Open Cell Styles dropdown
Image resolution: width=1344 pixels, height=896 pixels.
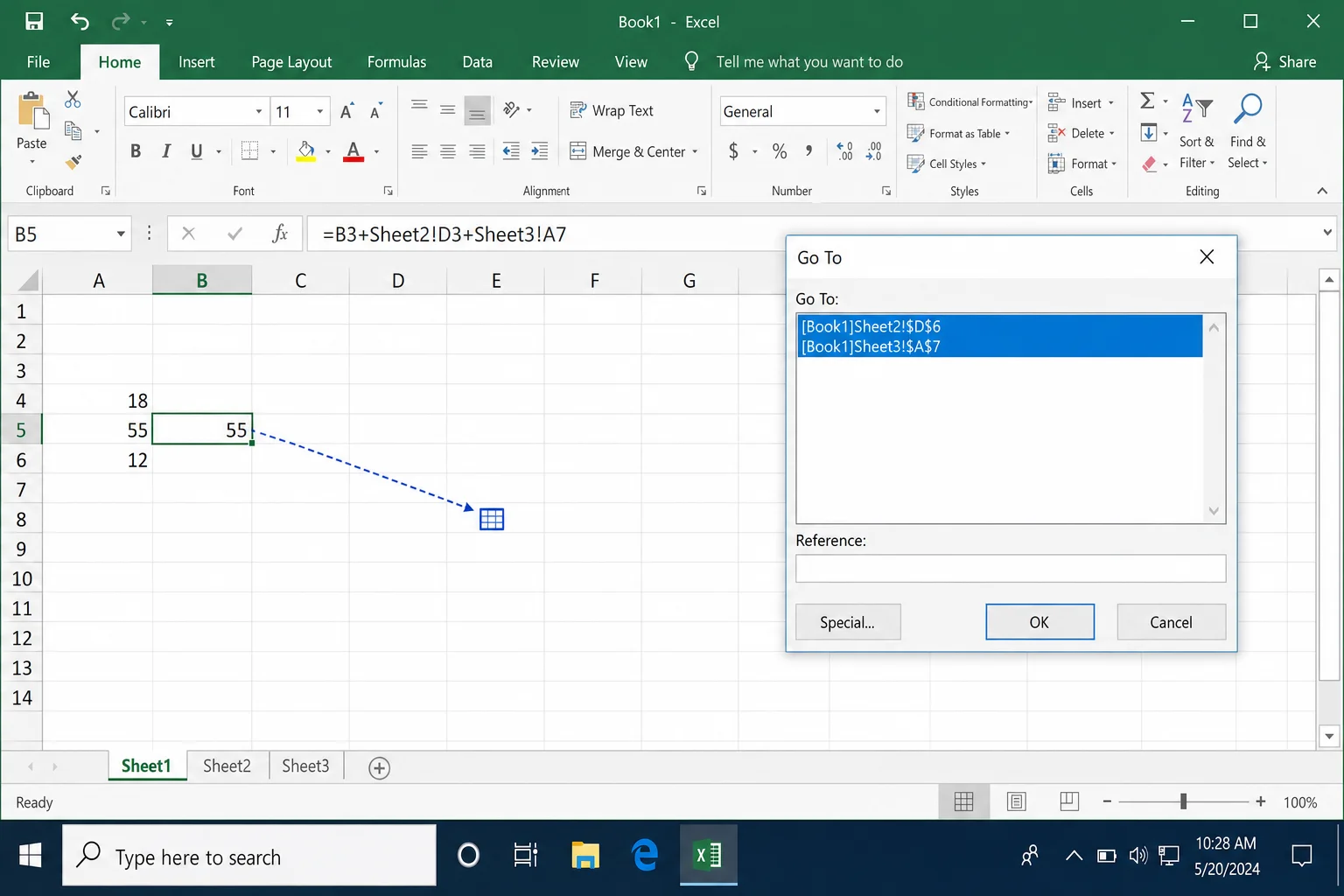coord(947,164)
